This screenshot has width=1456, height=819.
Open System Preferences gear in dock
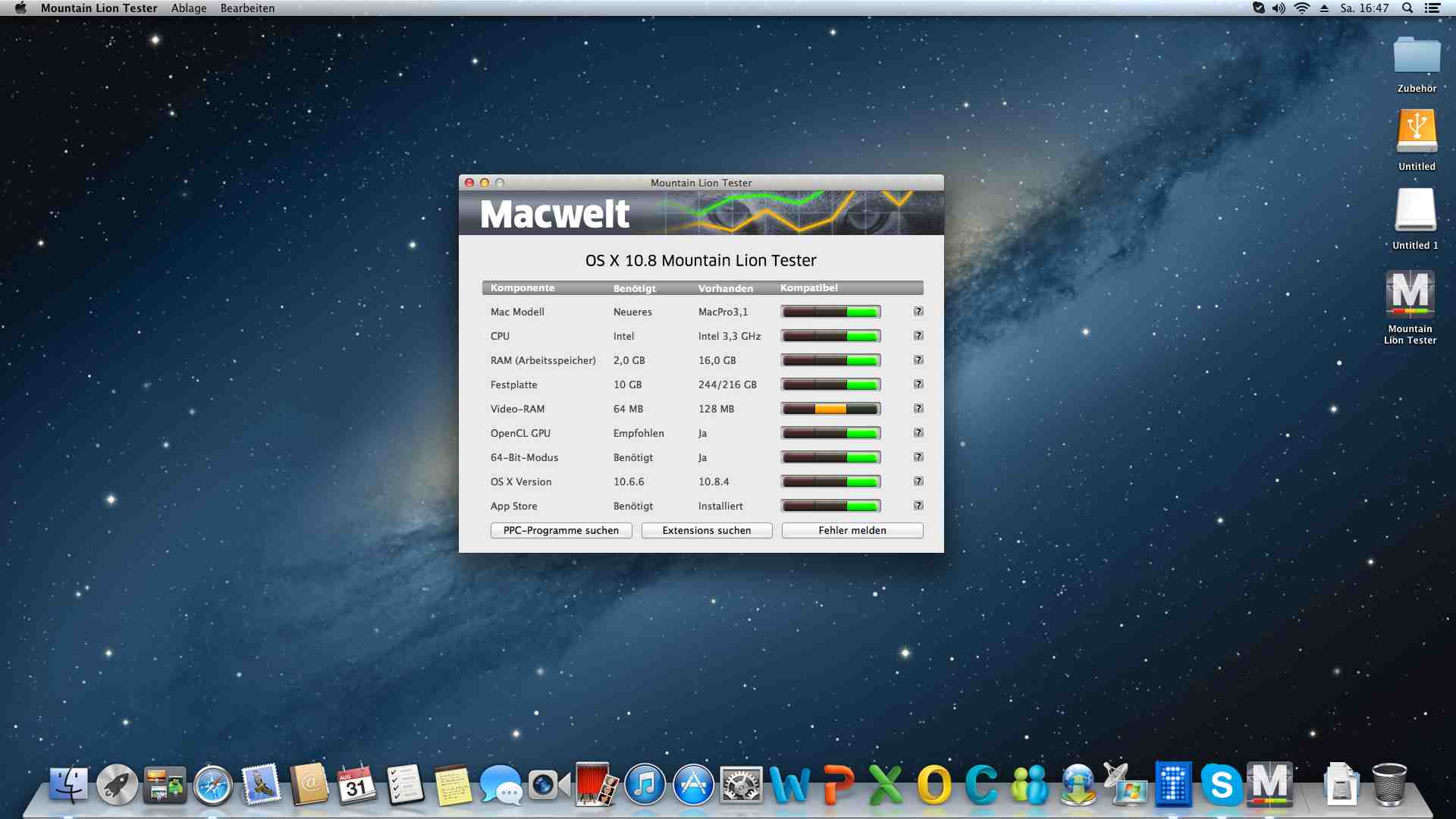741,786
